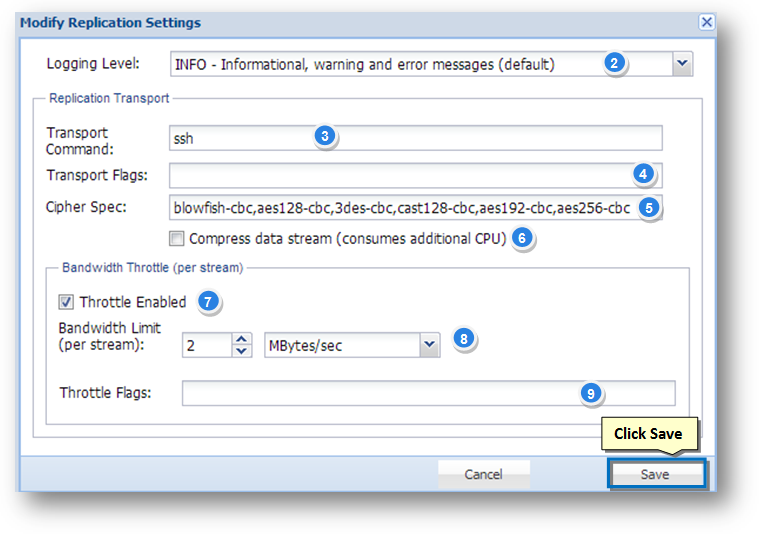Click callout marker number 7
This screenshot has width=759, height=534.
(x=206, y=301)
